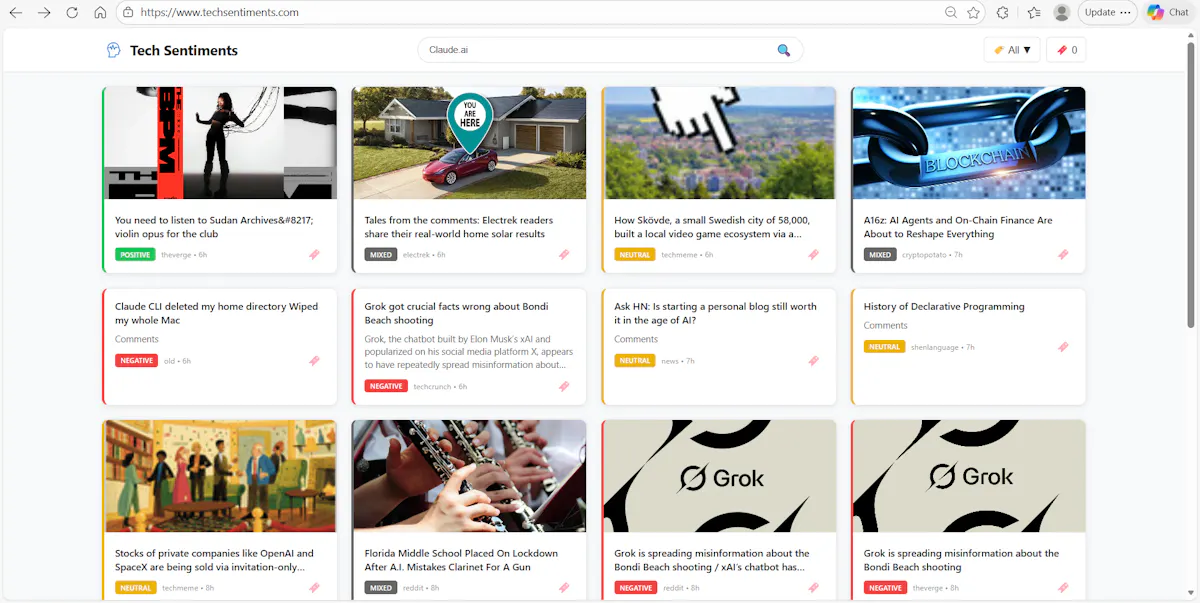Open Tales from the comments headline

[x=459, y=227]
